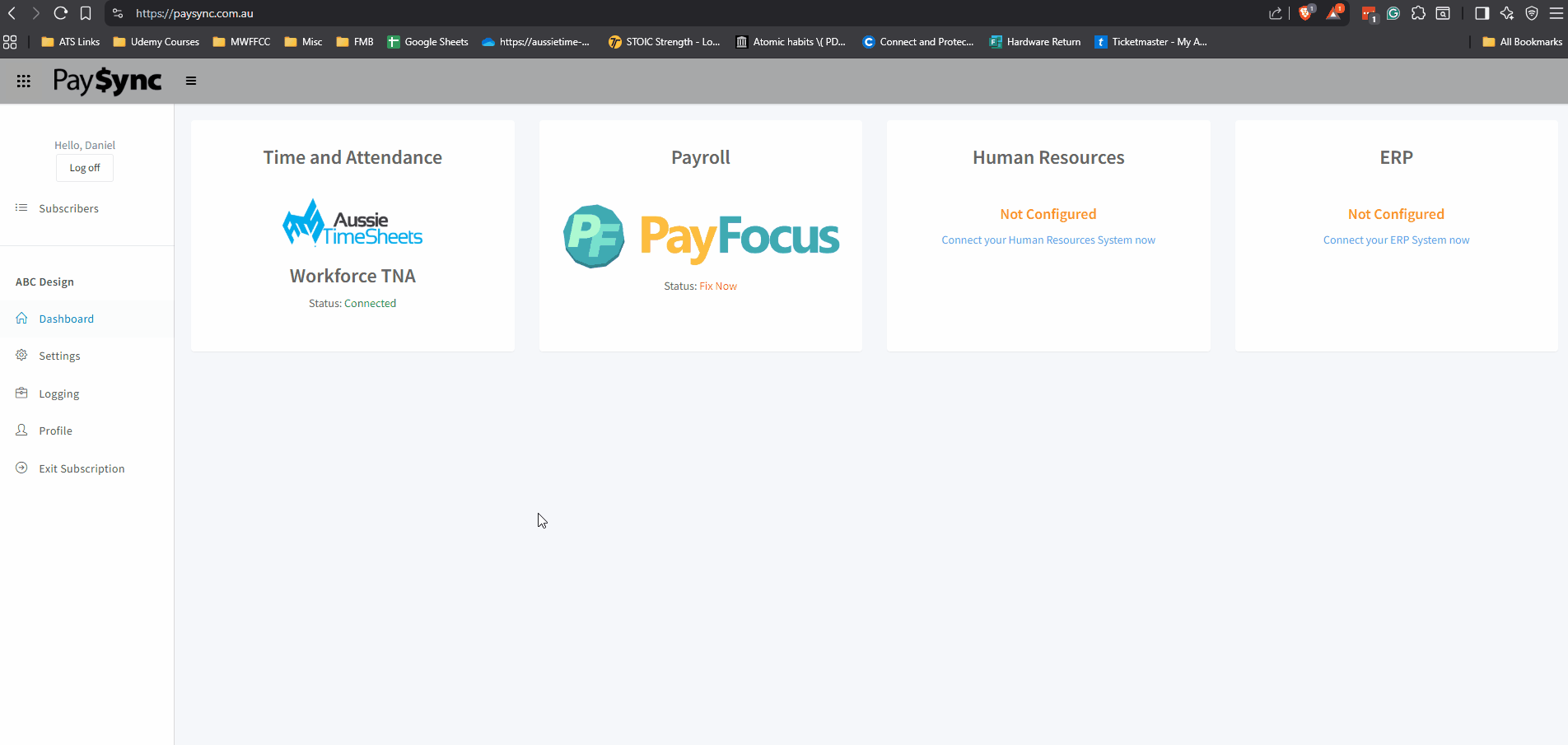Open the red extension icon with badge
The image size is (1568, 745).
(1369, 14)
